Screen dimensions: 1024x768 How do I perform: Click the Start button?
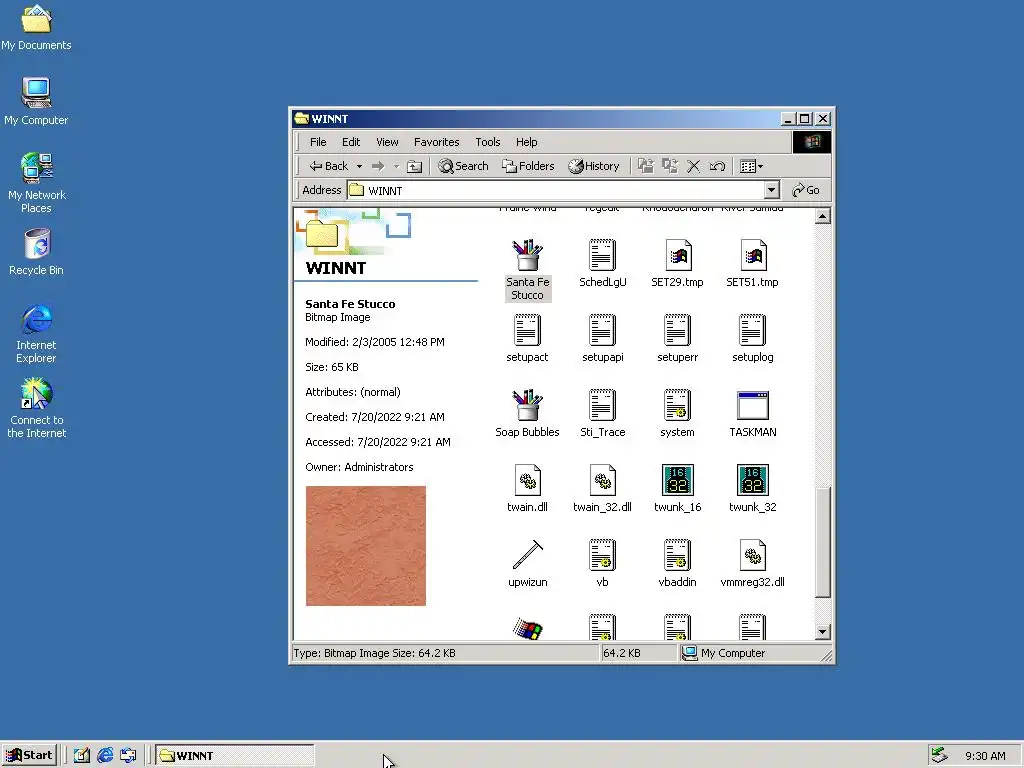pos(29,756)
